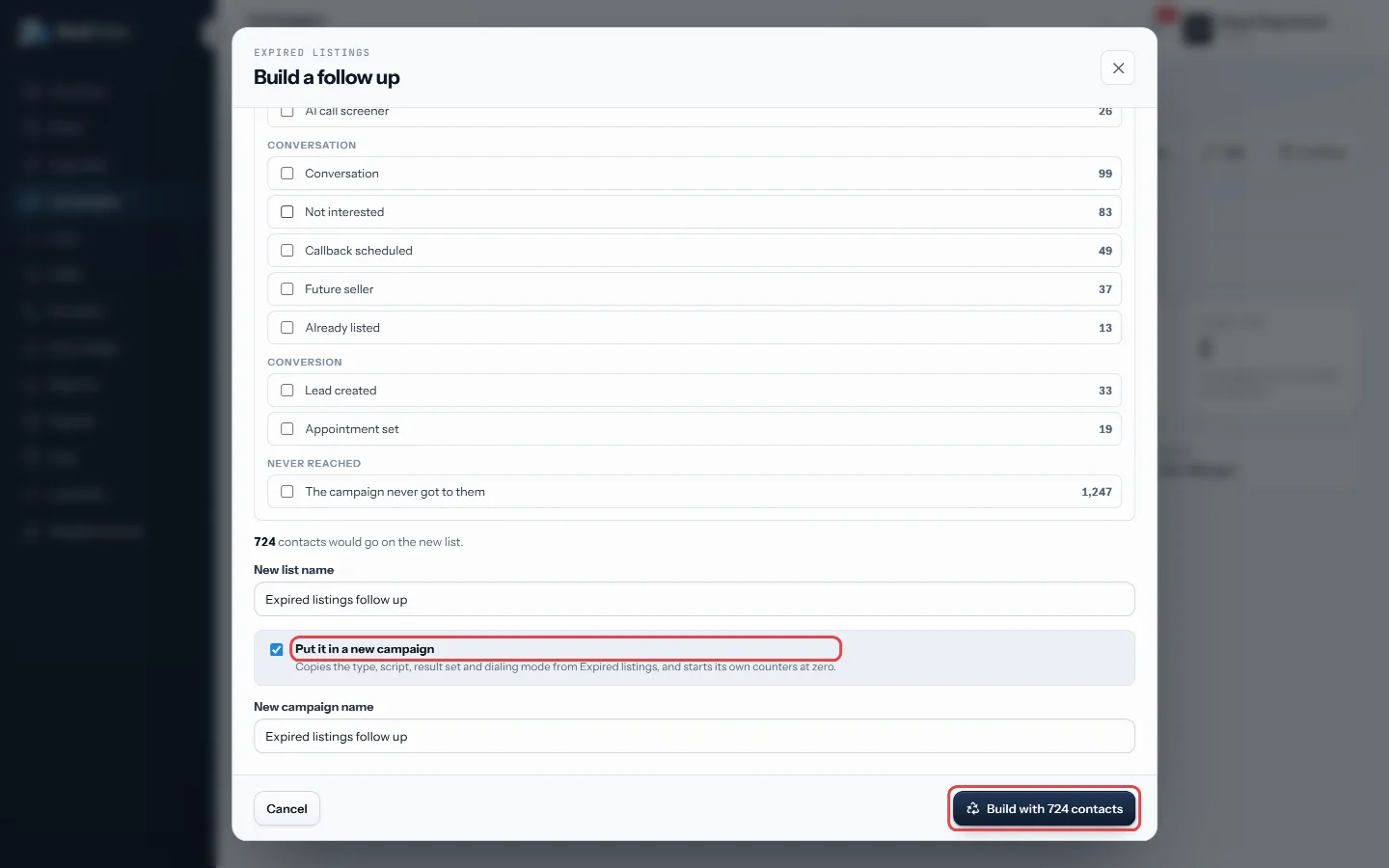Click the Lead created row label
The height and width of the screenshot is (868, 1389).
click(x=340, y=391)
